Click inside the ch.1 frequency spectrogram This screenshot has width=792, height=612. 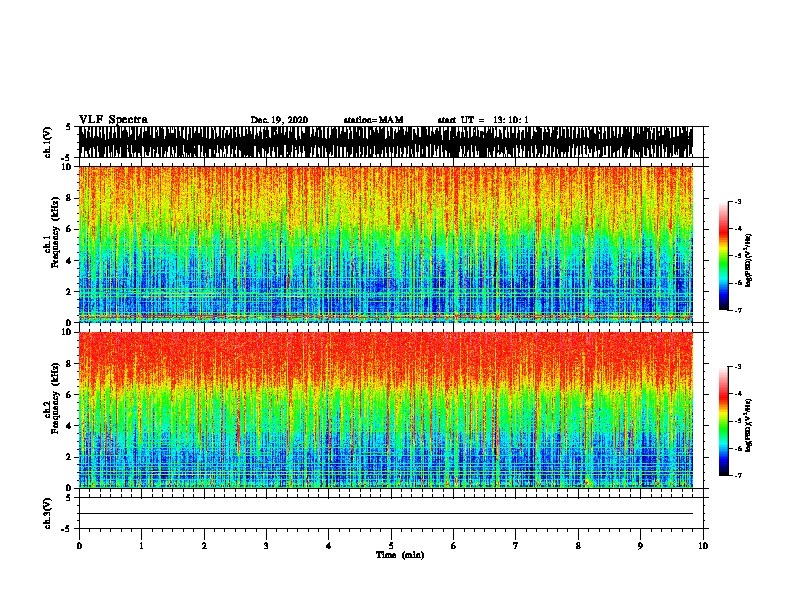(385, 244)
